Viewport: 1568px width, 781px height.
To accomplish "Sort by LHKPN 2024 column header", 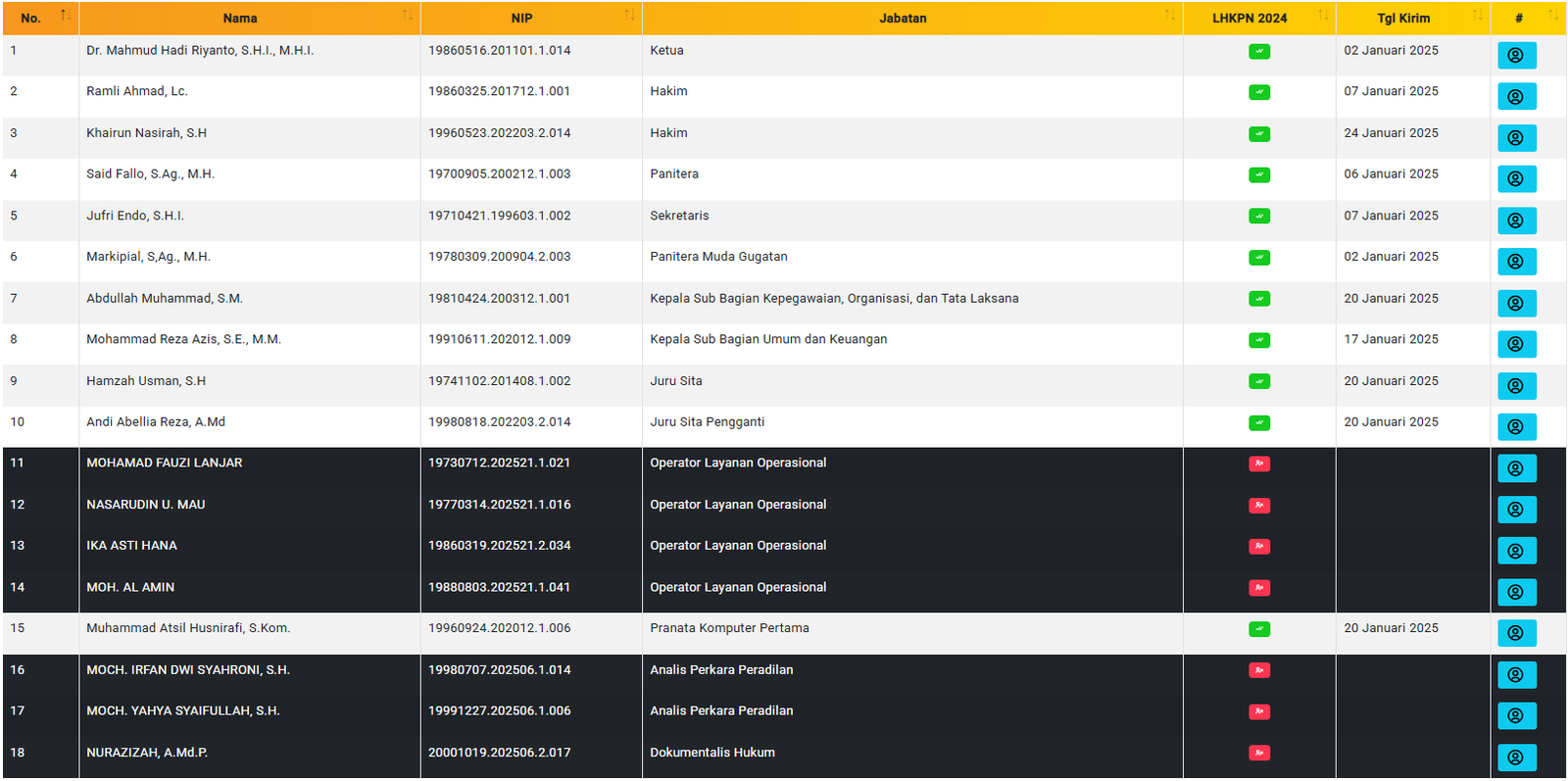I will [x=1249, y=18].
